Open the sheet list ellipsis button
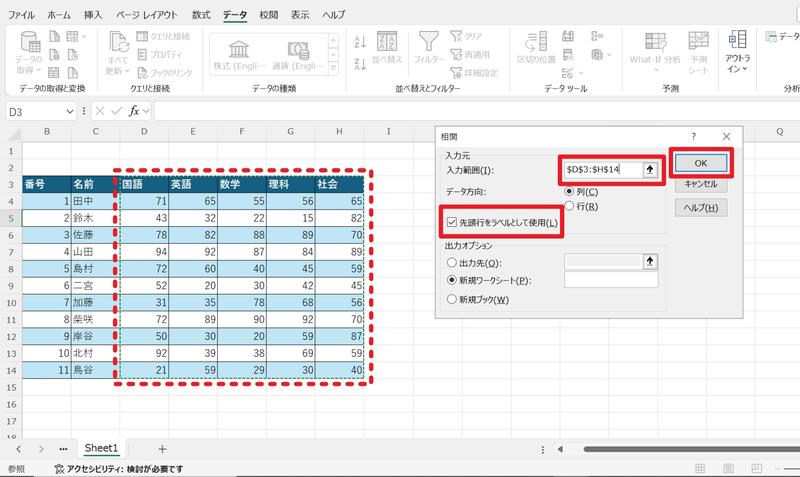 [x=63, y=449]
